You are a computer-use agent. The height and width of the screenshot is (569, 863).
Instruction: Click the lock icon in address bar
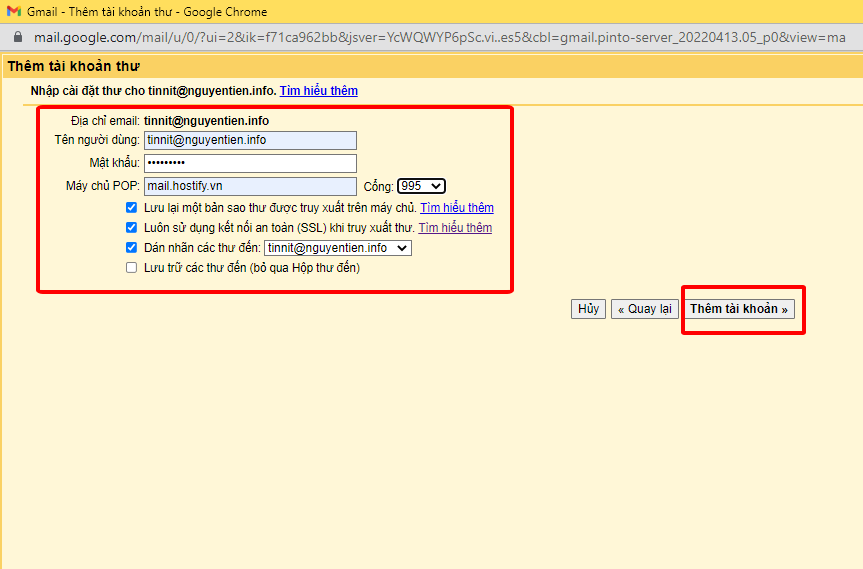[18, 37]
